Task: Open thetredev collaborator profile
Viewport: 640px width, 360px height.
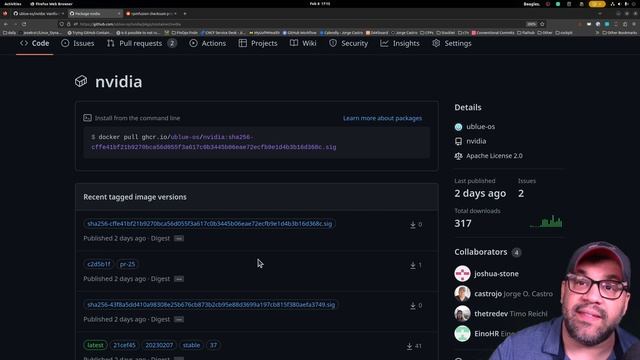Action: pyautogui.click(x=491, y=313)
